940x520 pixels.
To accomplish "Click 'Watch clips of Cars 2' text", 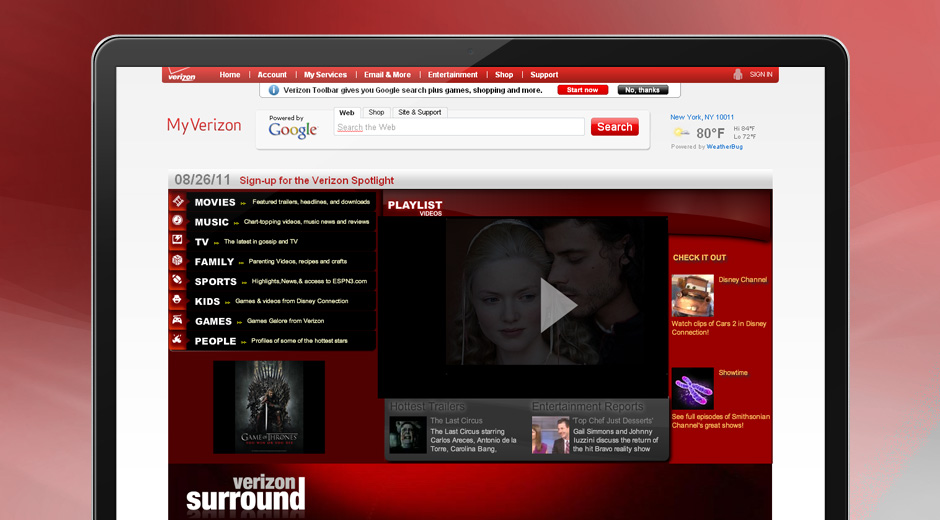I will point(719,328).
